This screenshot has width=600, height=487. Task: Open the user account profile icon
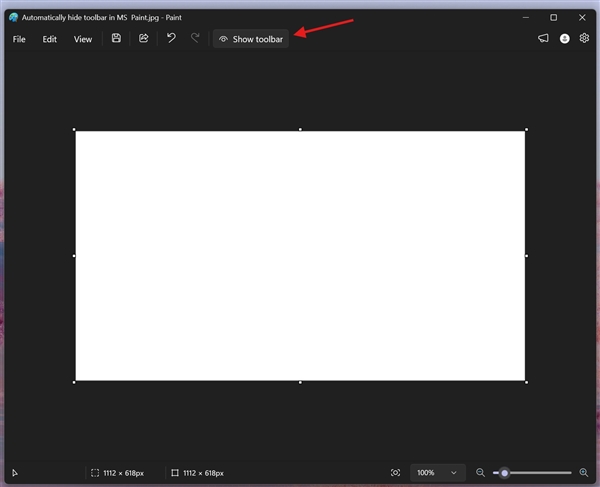pyautogui.click(x=564, y=39)
